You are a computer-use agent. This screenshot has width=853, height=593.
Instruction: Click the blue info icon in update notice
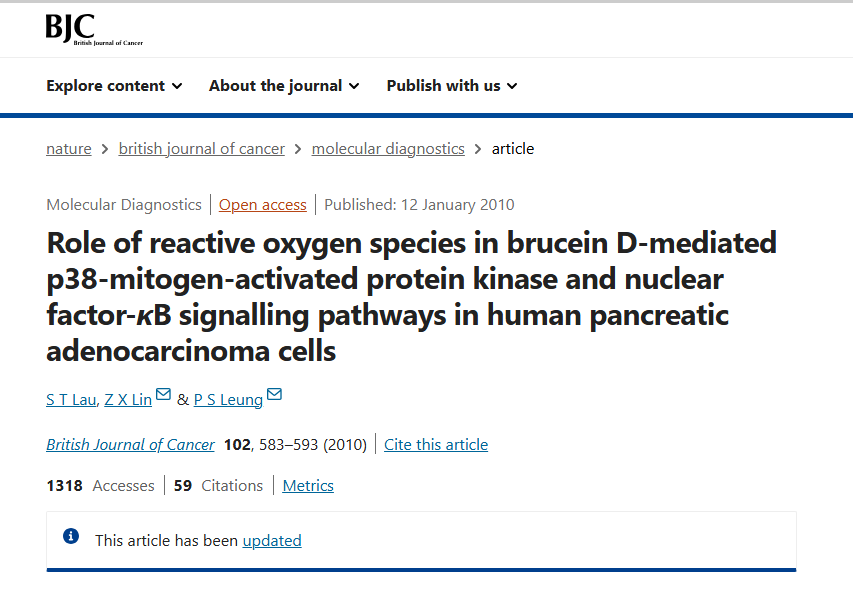71,536
